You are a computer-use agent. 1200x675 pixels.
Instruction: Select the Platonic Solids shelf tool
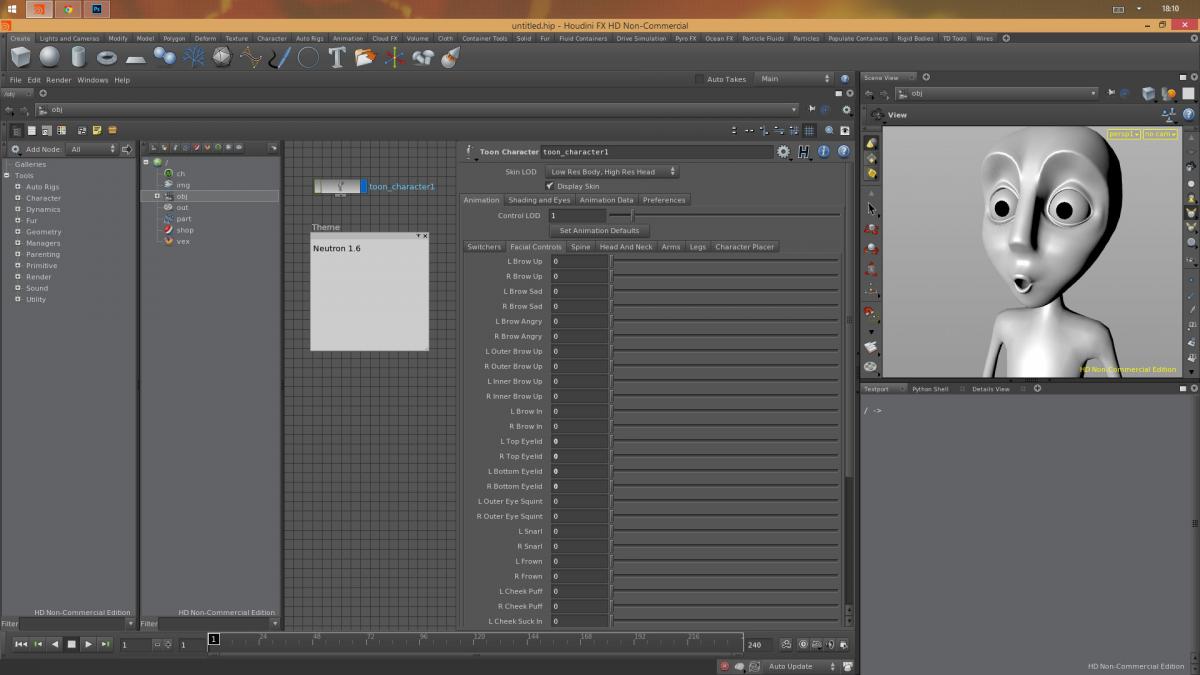pos(222,57)
